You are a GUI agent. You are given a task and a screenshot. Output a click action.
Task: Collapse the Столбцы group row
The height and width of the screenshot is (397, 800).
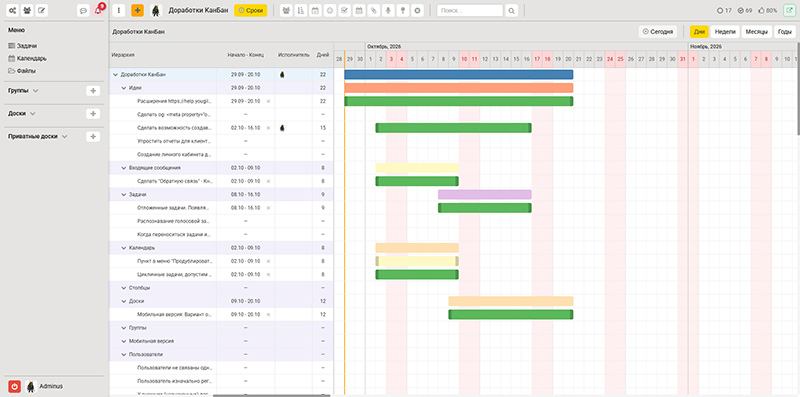[x=123, y=288]
